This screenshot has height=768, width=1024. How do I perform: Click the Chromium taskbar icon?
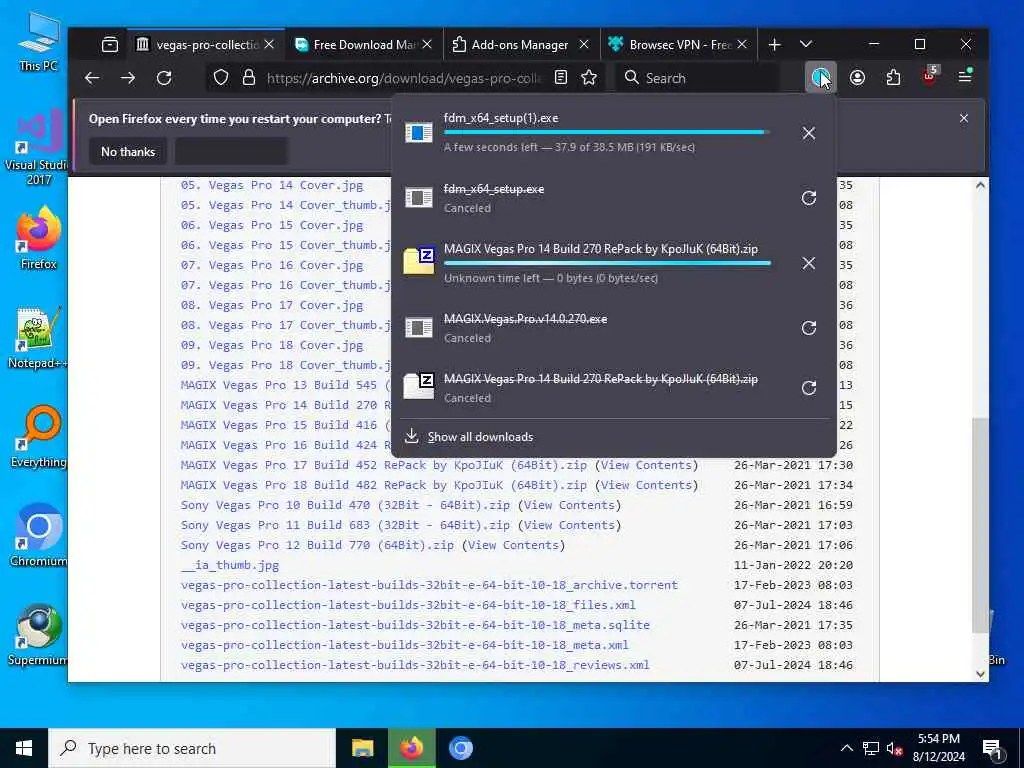click(x=460, y=748)
